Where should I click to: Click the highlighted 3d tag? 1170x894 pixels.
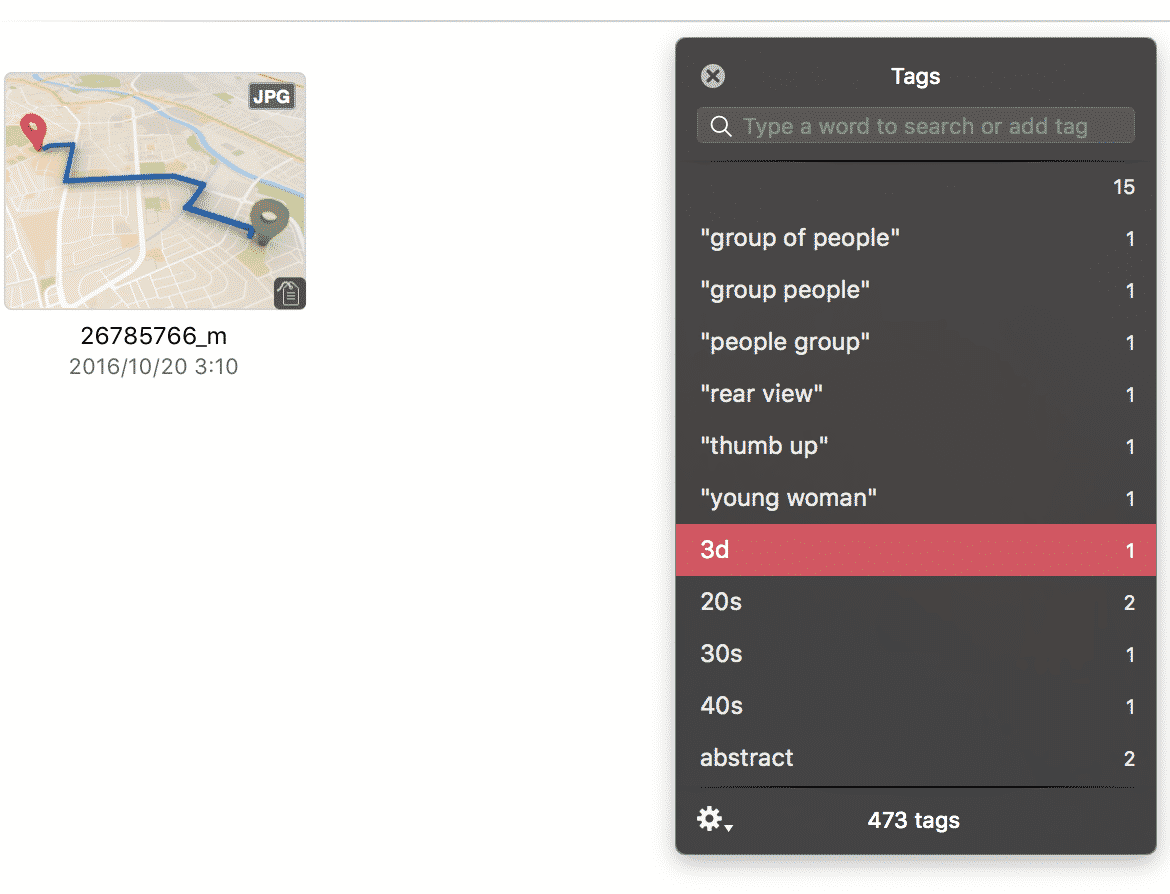915,550
